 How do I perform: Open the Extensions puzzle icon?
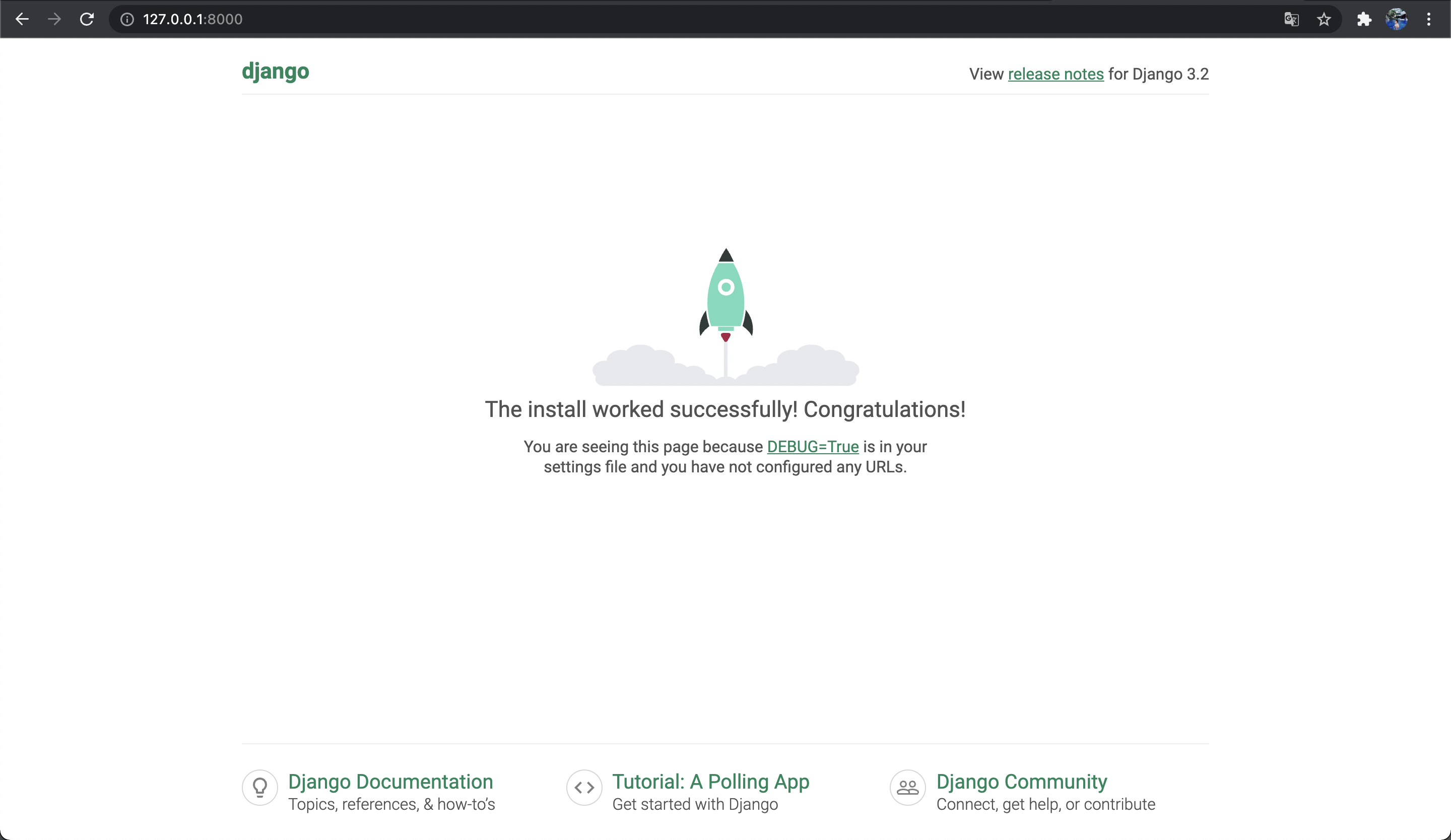pos(1364,19)
